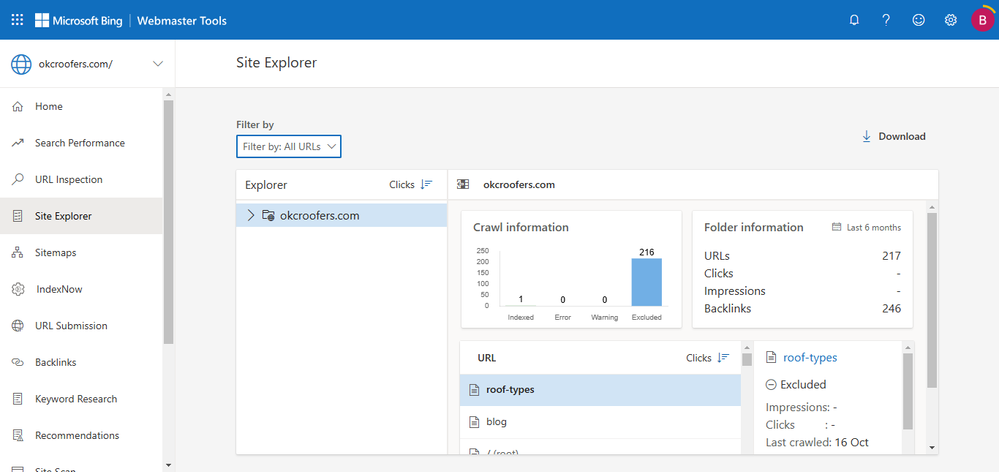The height and width of the screenshot is (472, 999).
Task: Select the roof-types URL row
Action: pos(600,390)
